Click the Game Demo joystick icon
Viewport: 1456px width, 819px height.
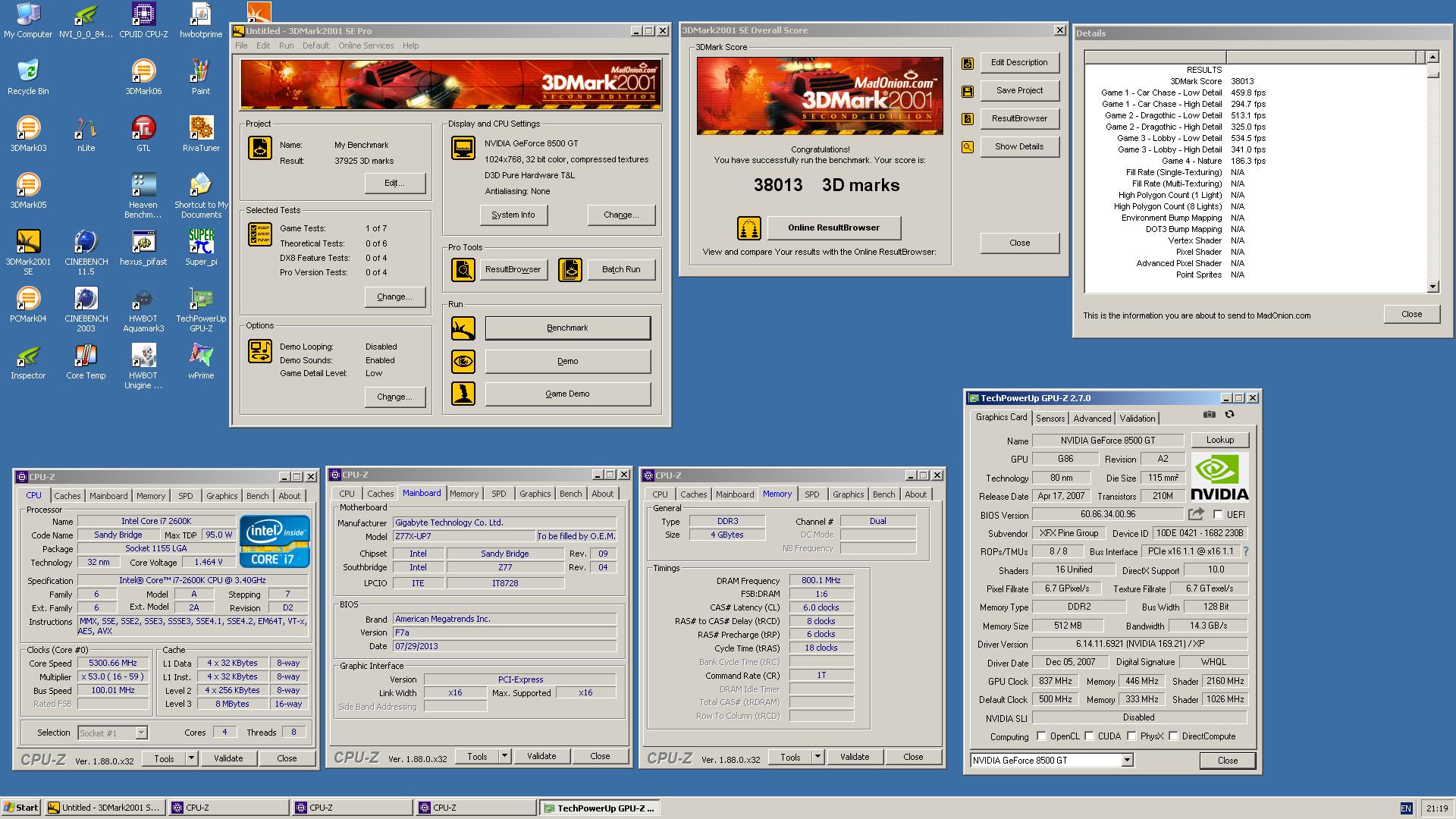coord(463,394)
